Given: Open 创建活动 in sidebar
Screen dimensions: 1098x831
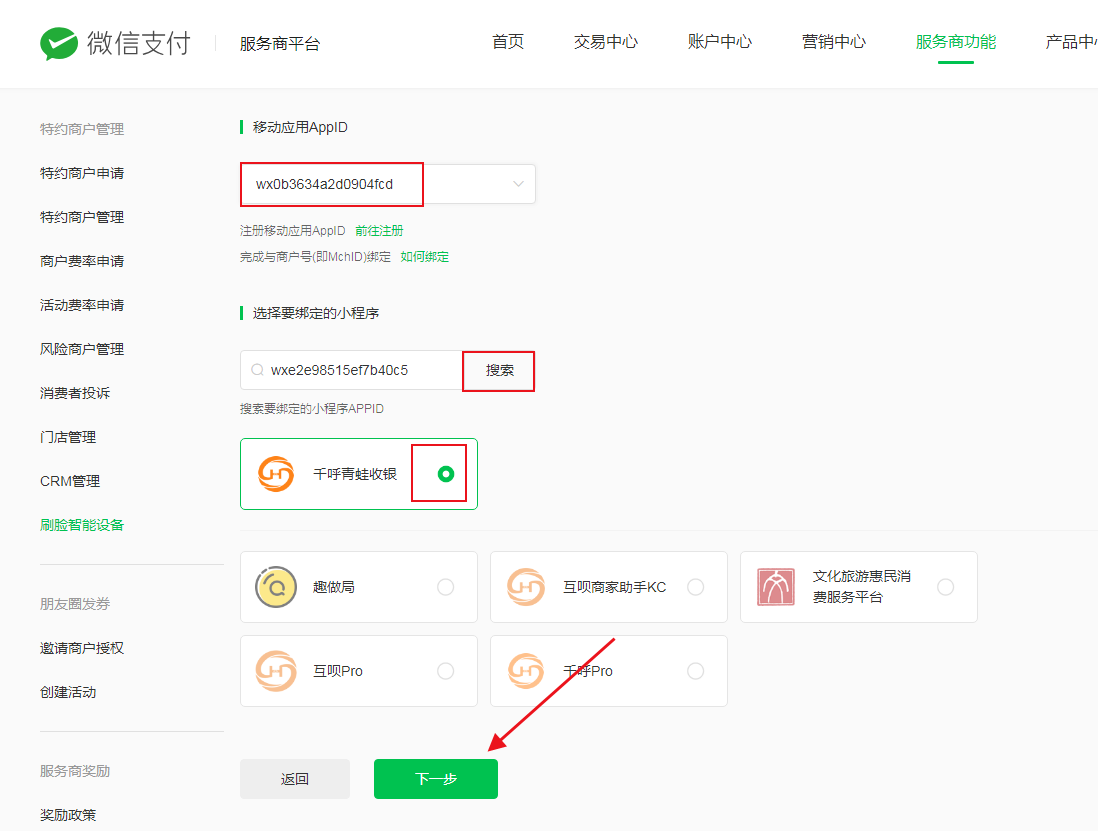Looking at the screenshot, I should point(68,692).
